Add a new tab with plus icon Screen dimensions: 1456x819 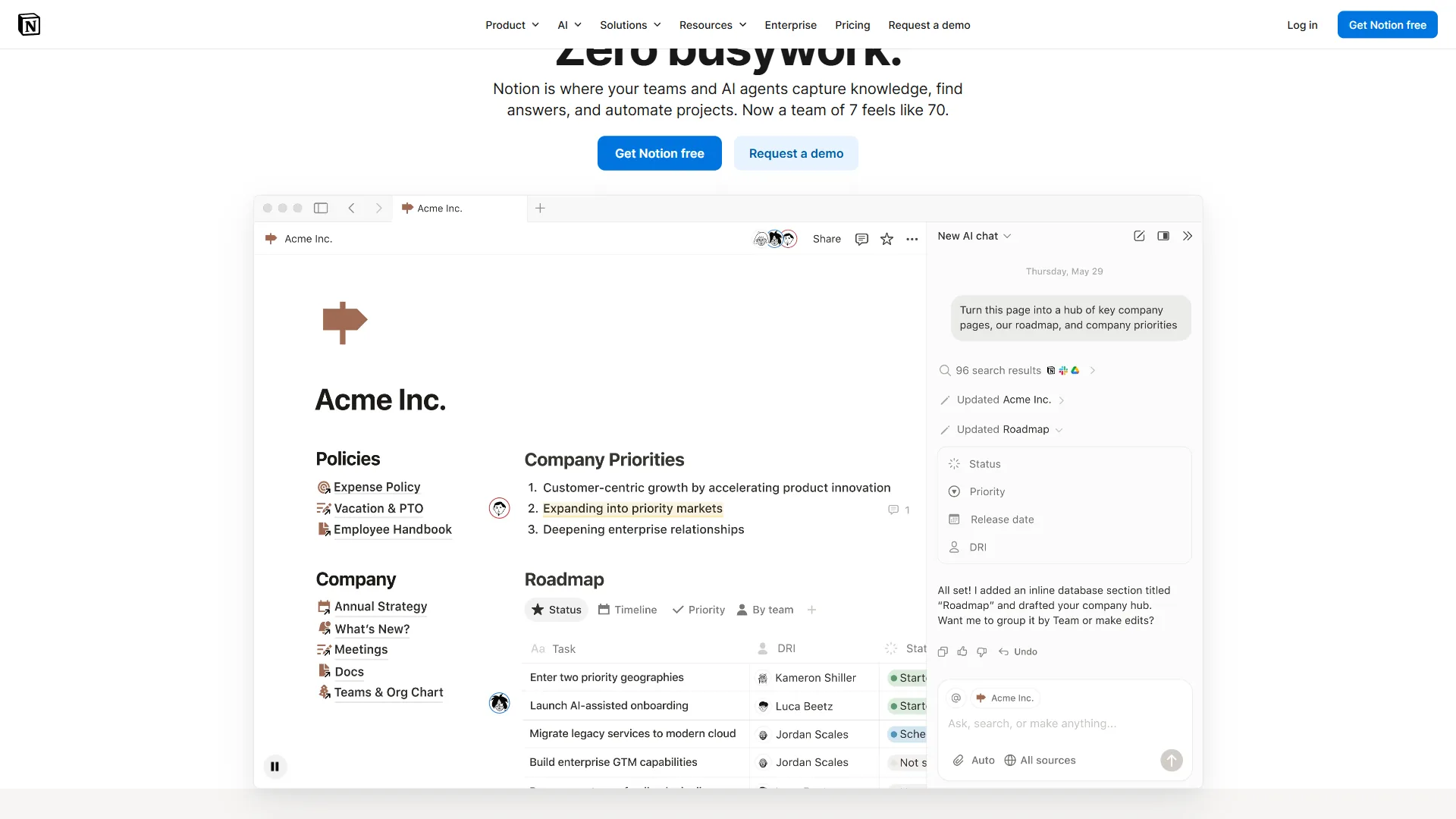[x=540, y=208]
